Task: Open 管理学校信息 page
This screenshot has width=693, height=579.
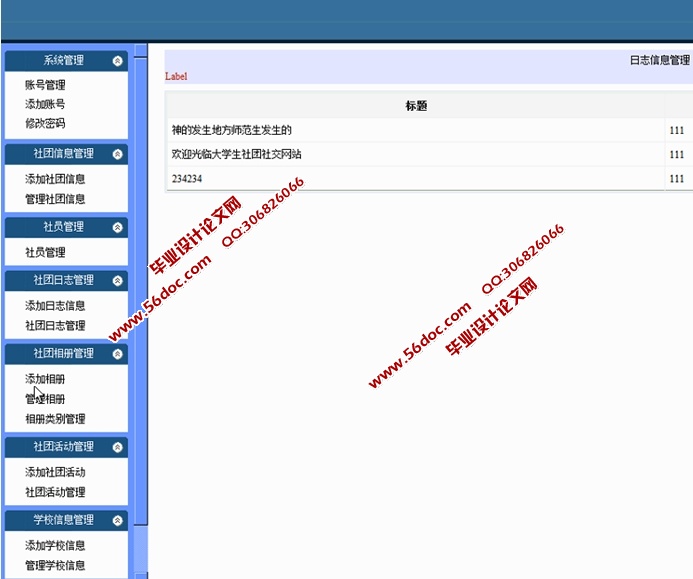Action: pyautogui.click(x=55, y=565)
